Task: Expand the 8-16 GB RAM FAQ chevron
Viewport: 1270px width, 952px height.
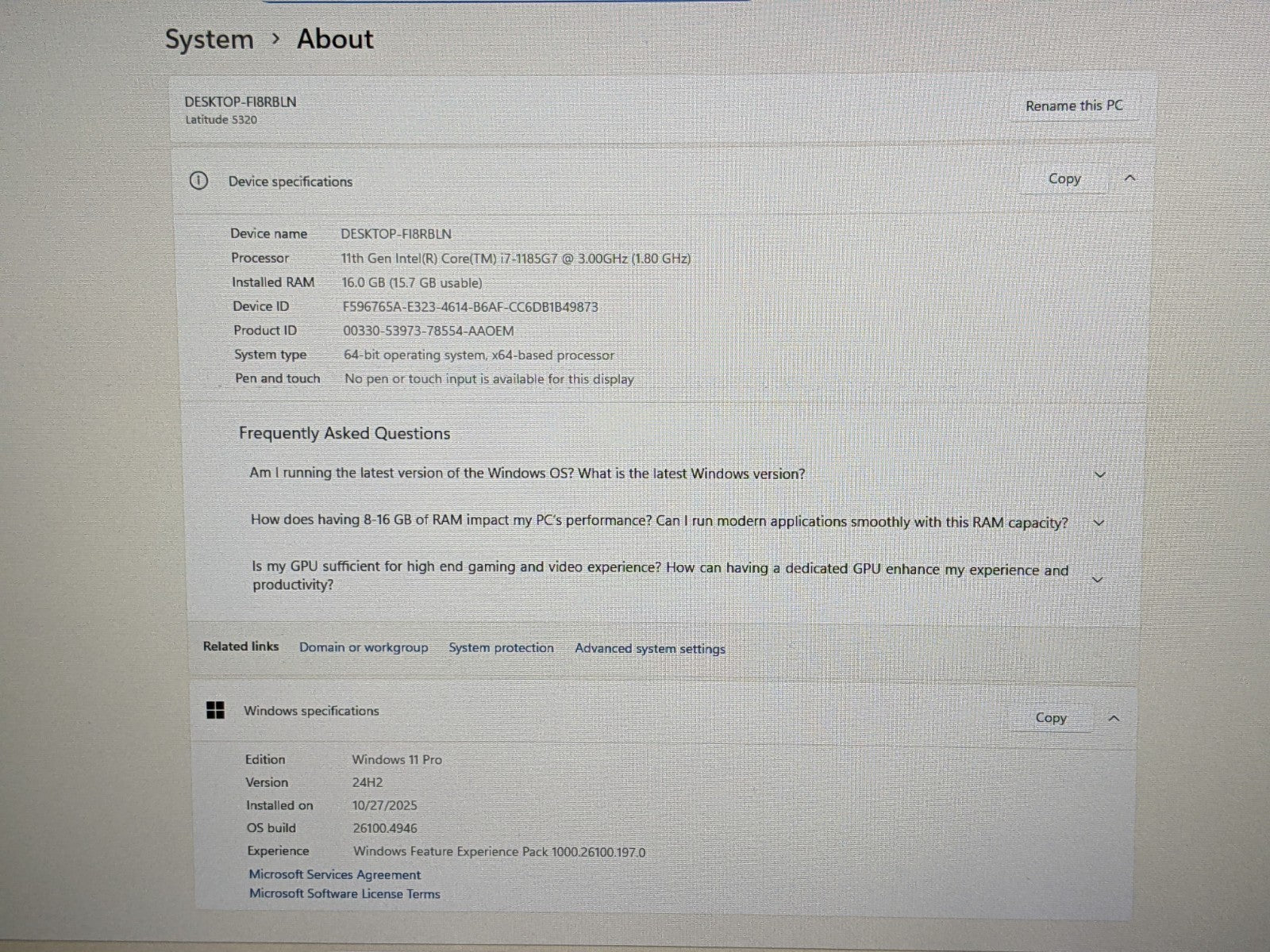Action: click(1099, 523)
